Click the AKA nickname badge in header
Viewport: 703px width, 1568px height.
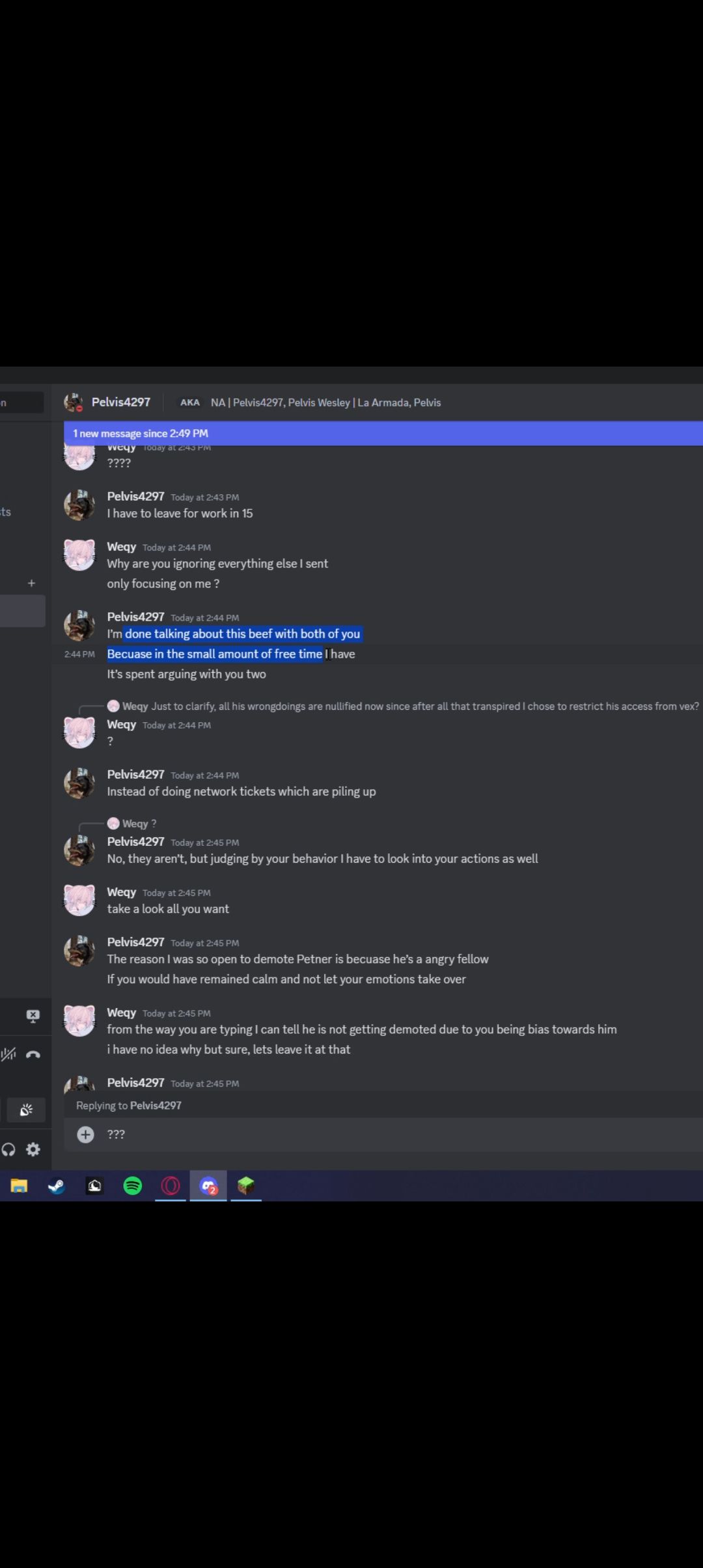tap(190, 402)
